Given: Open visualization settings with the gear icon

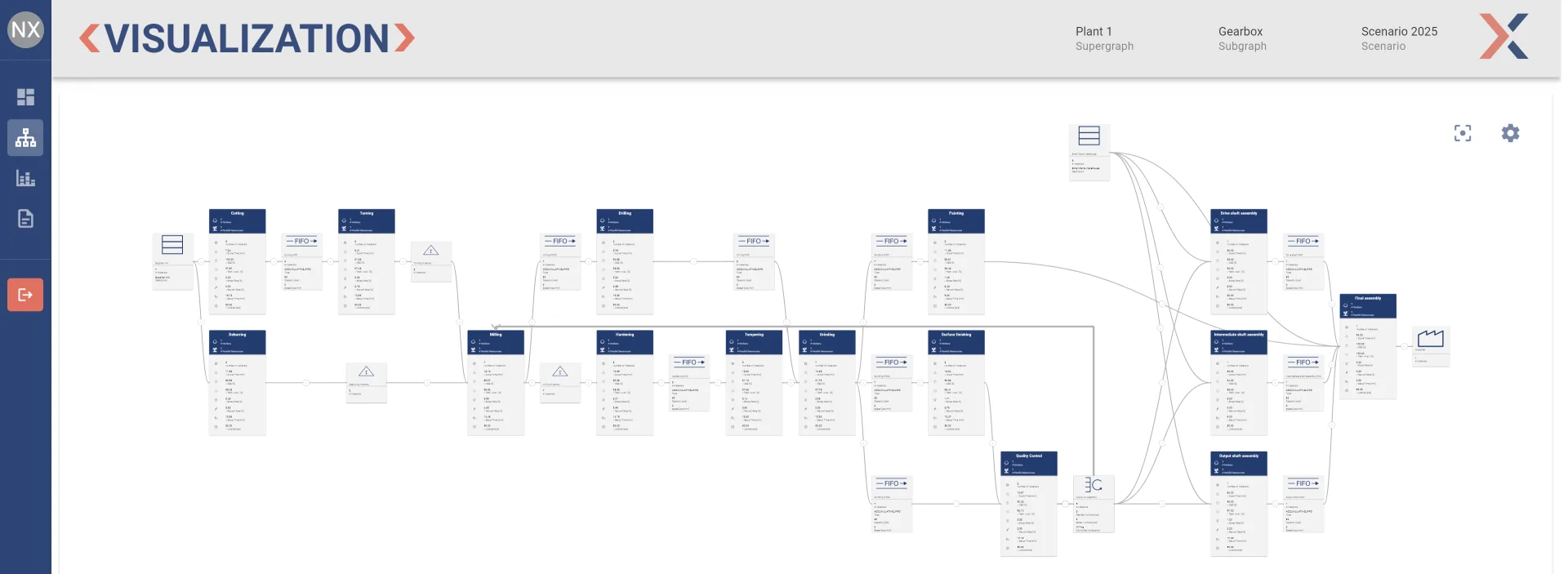Looking at the screenshot, I should pos(1510,133).
